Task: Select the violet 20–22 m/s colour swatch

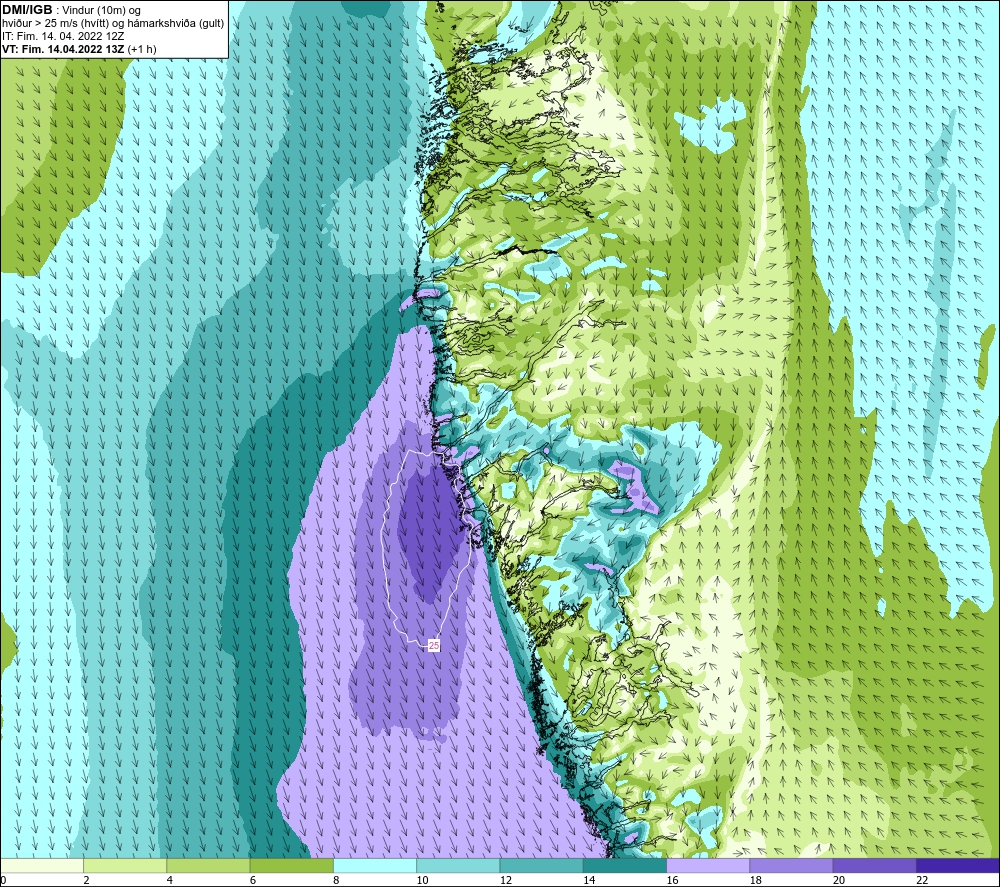Action: (x=874, y=865)
